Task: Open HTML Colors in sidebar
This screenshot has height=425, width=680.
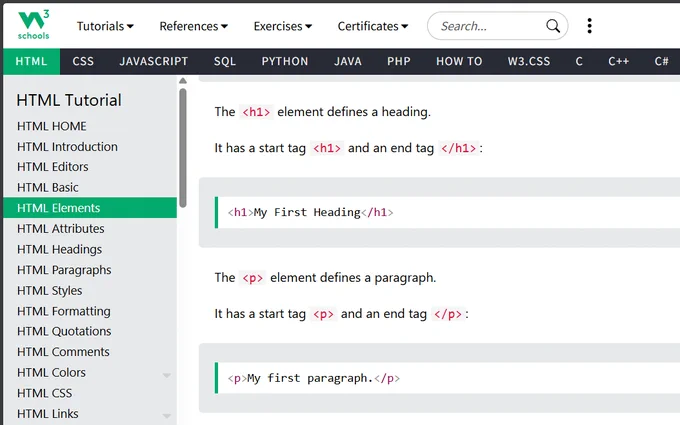Action: click(x=90, y=373)
